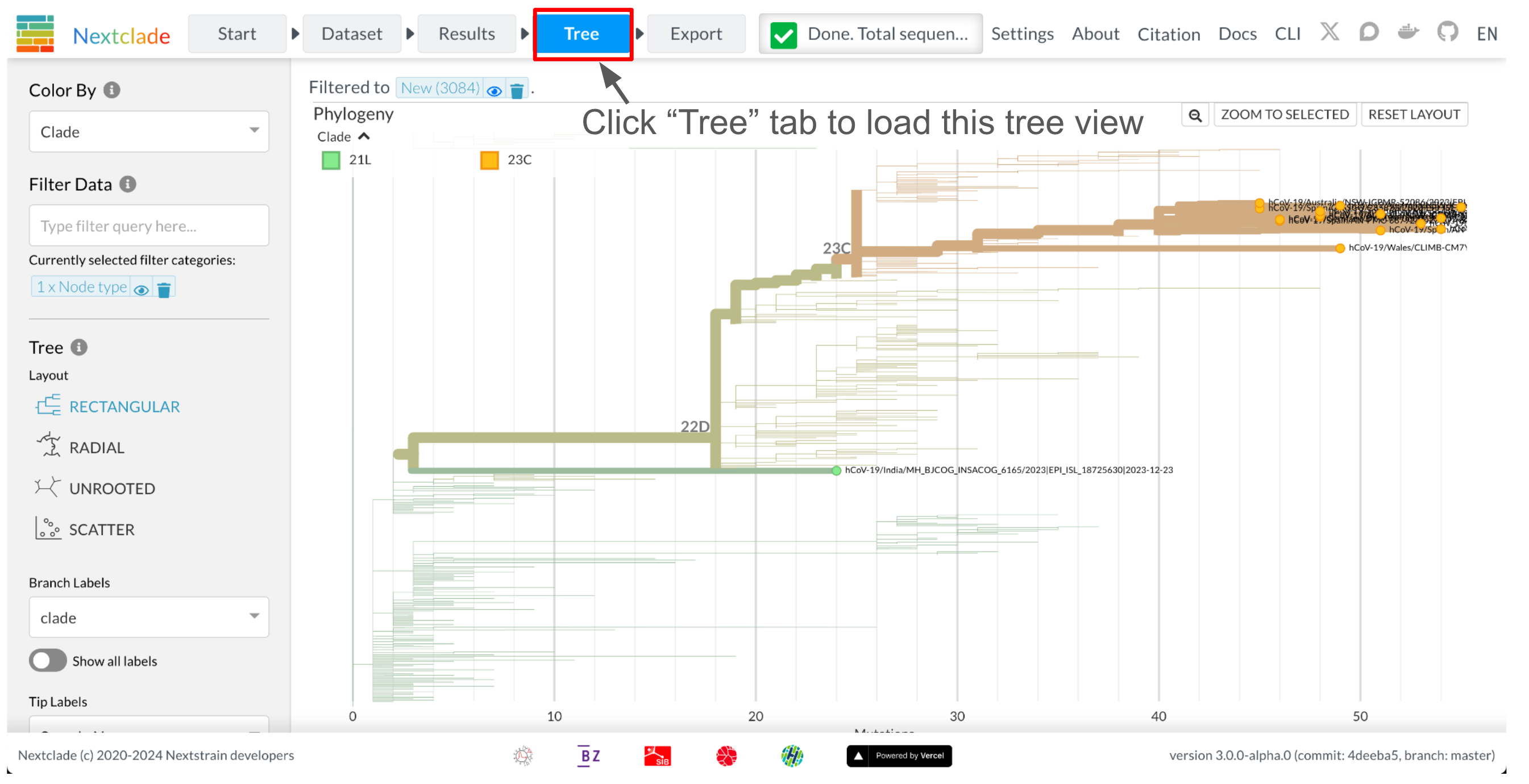Toggle the Show all labels switch
The image size is (1529, 784).
click(48, 661)
